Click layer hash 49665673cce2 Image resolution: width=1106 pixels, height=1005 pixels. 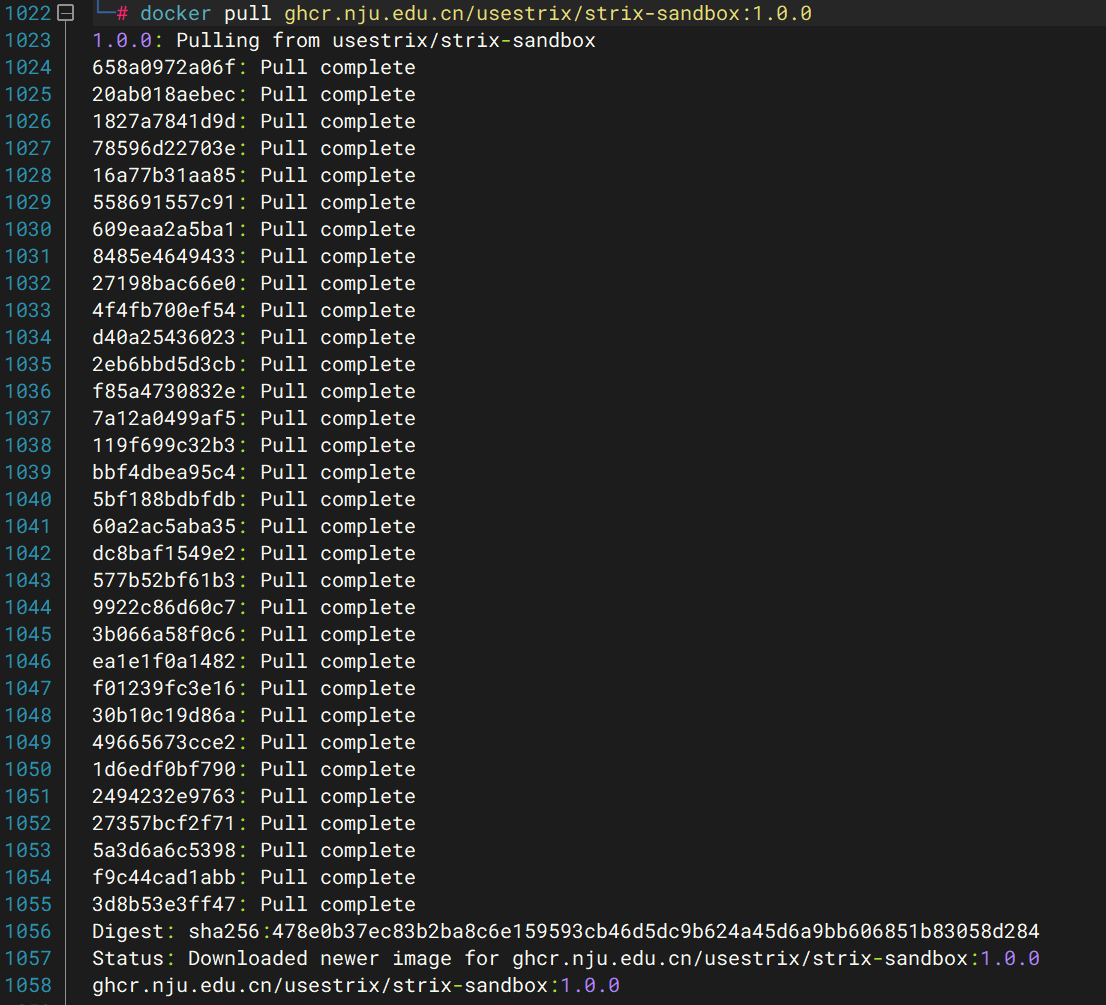click(x=164, y=743)
